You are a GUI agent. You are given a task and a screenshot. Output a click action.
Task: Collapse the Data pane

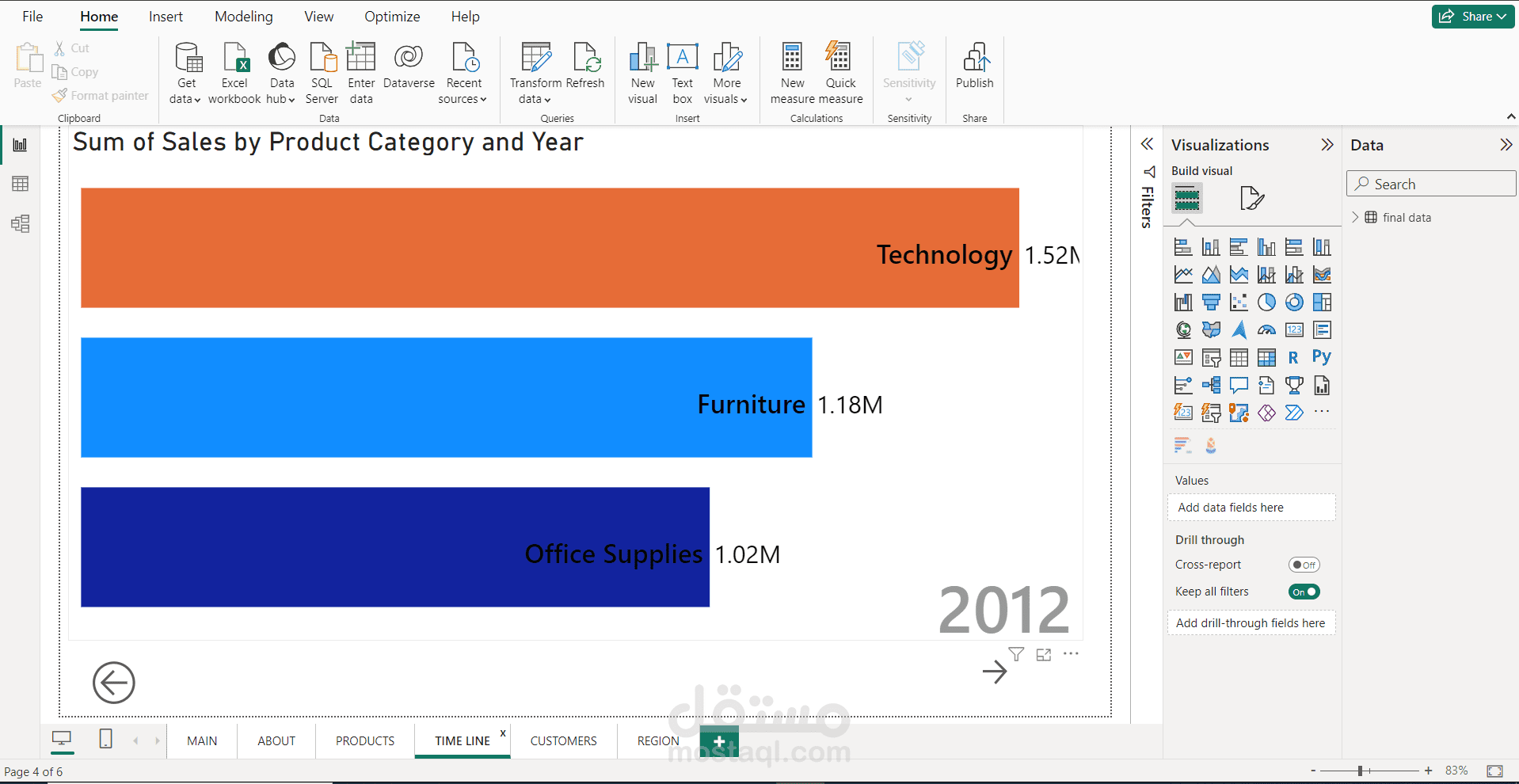click(1506, 144)
